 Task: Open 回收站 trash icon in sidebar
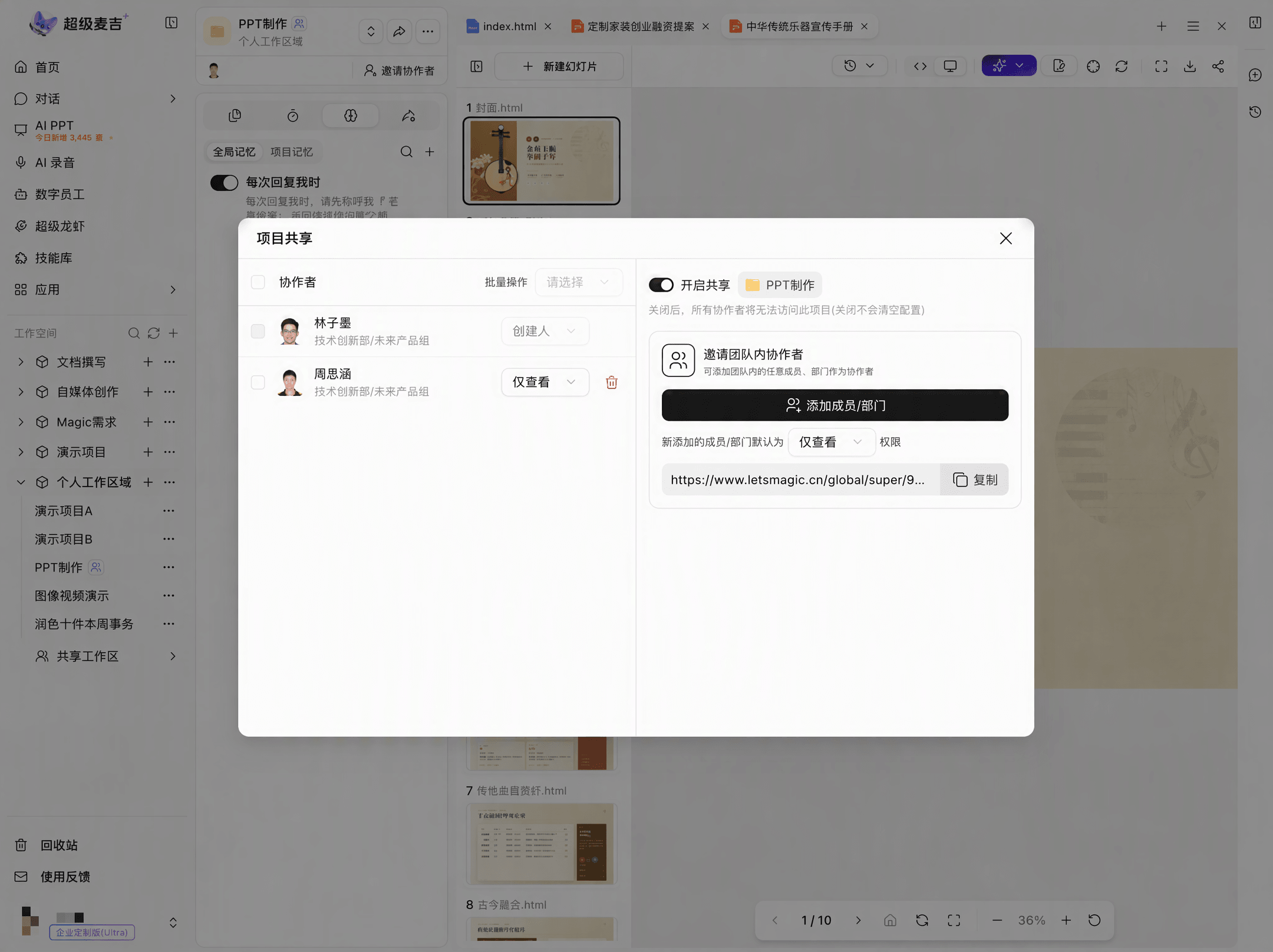(21, 845)
